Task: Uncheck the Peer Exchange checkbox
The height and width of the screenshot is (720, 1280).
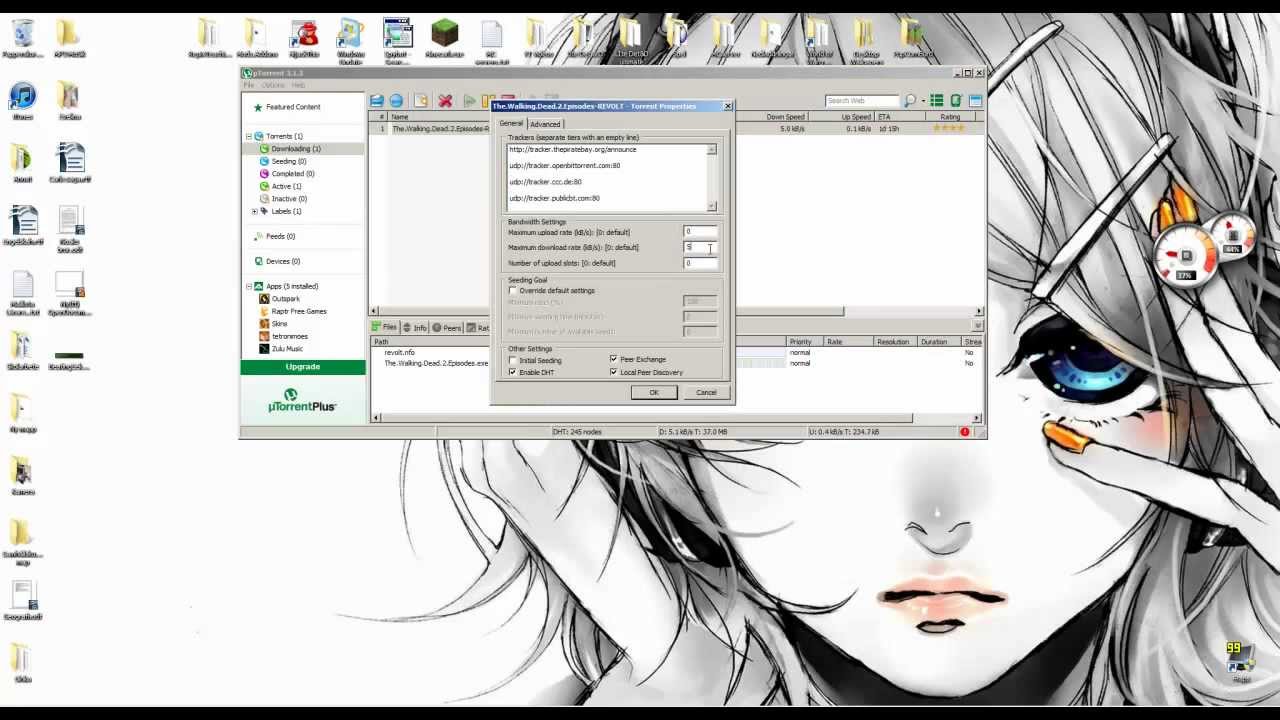Action: [613, 359]
